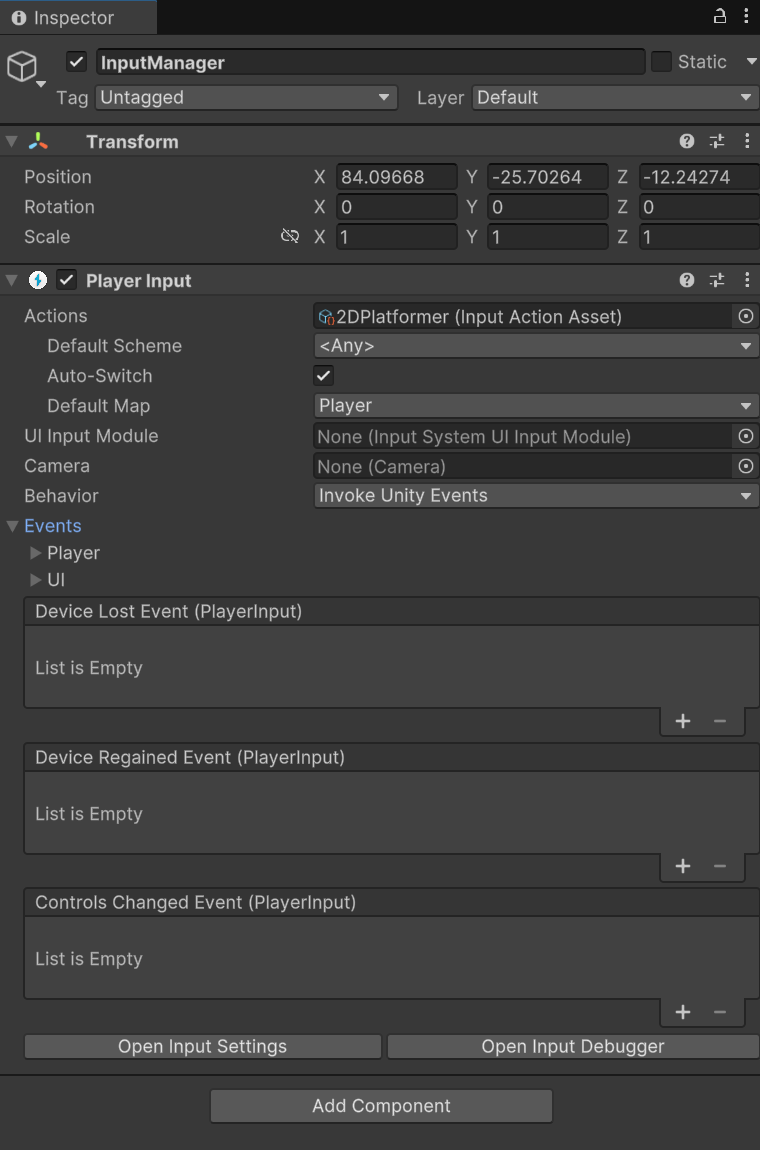The width and height of the screenshot is (760, 1150).
Task: Click the Add Component button
Action: [381, 1106]
